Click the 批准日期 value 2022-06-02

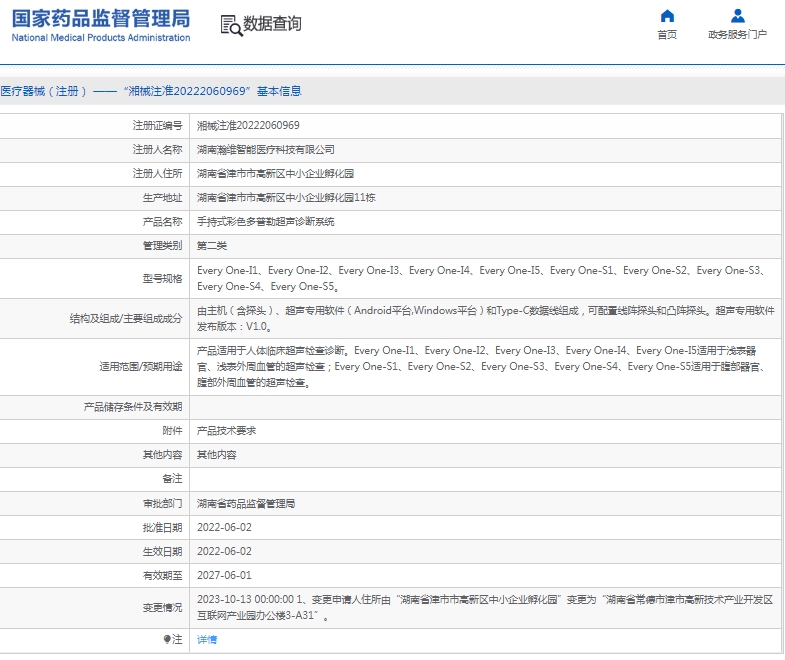(224, 527)
